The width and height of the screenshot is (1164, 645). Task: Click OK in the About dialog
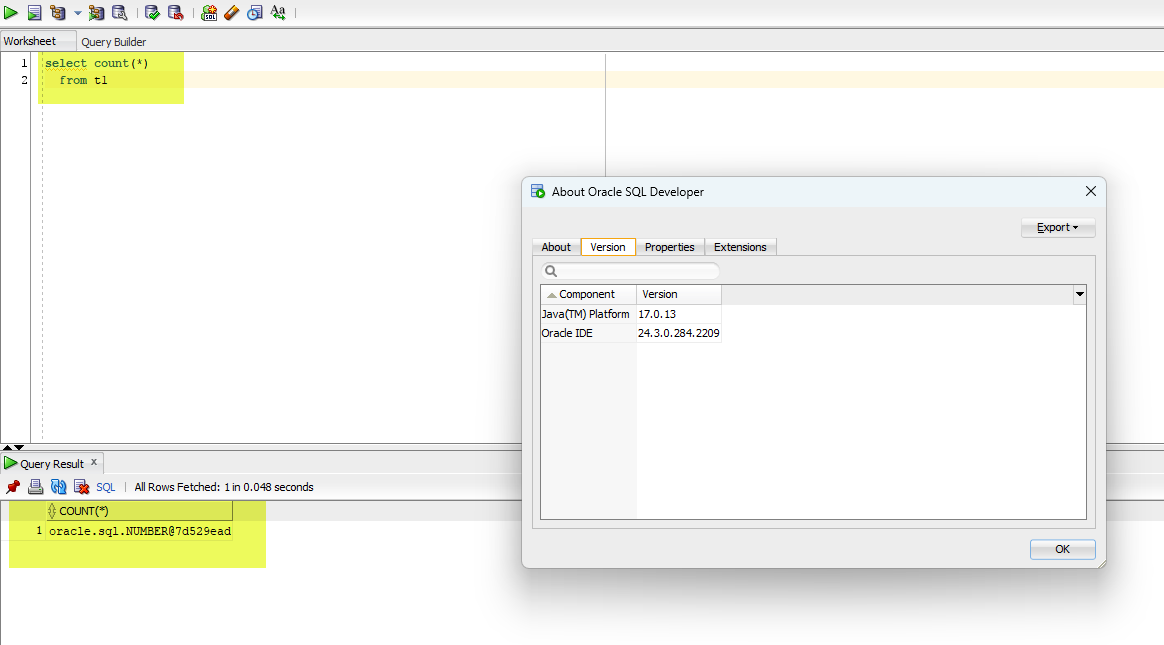coord(1062,549)
